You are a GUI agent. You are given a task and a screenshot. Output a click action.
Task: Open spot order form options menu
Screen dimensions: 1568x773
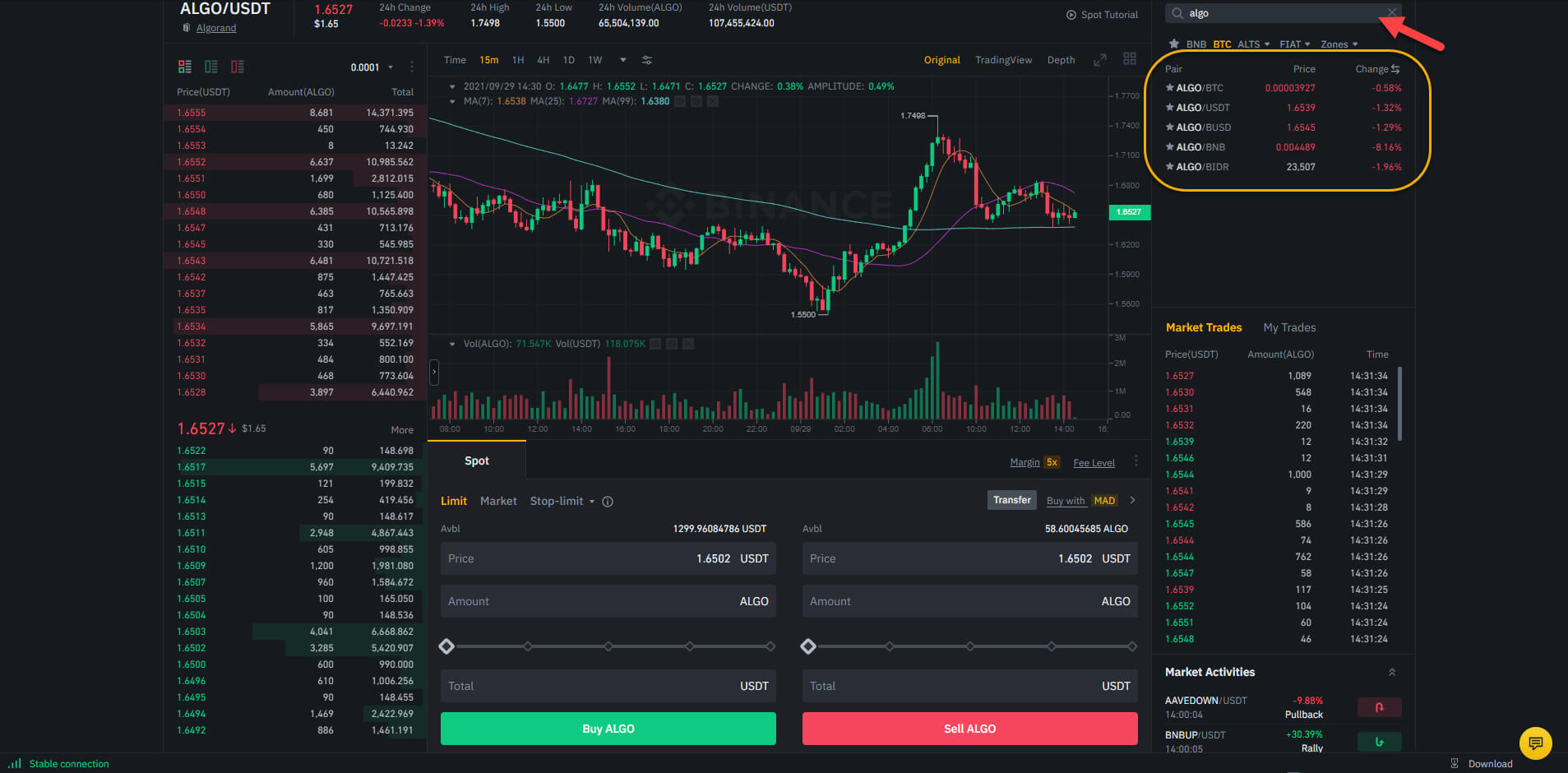(1136, 461)
